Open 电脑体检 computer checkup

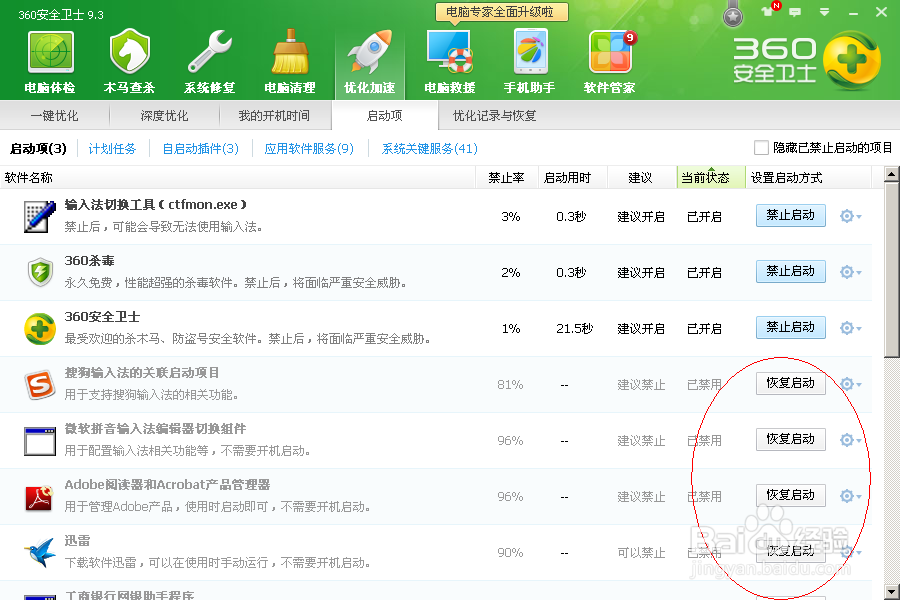click(50, 61)
